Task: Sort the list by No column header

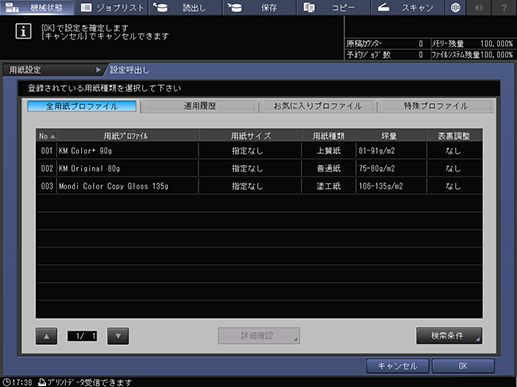Action: tap(47, 136)
